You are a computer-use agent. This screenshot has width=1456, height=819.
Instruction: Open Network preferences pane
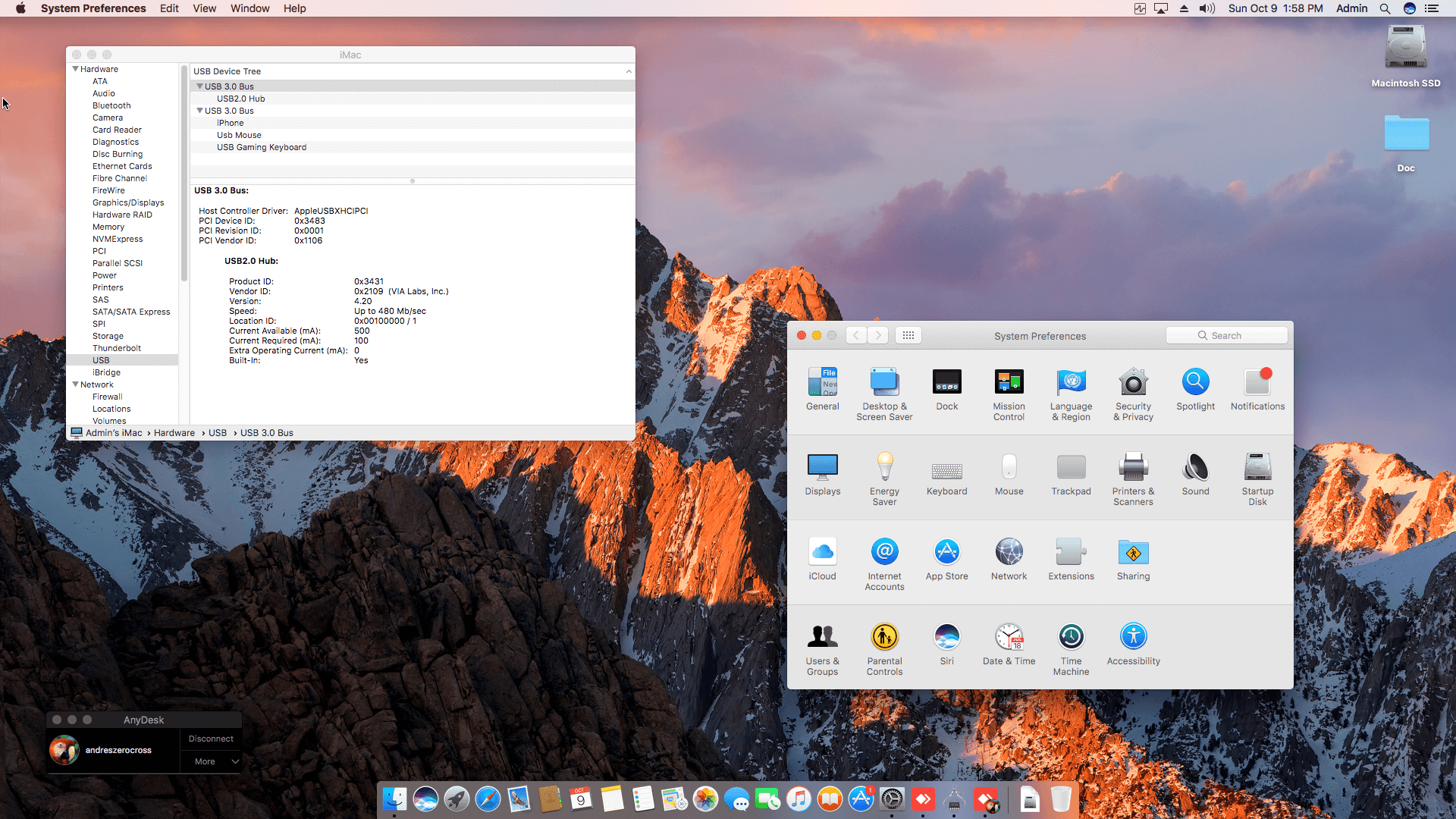click(1009, 560)
